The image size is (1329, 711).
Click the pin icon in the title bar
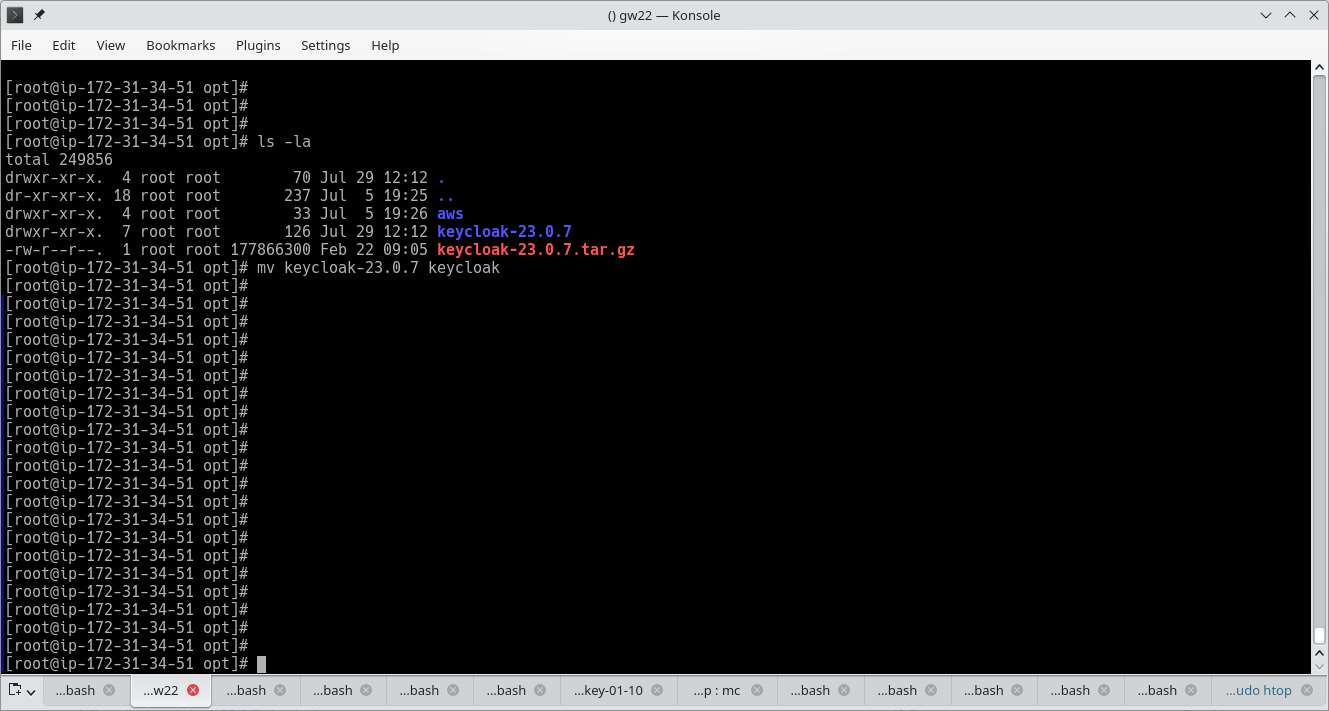coord(38,15)
